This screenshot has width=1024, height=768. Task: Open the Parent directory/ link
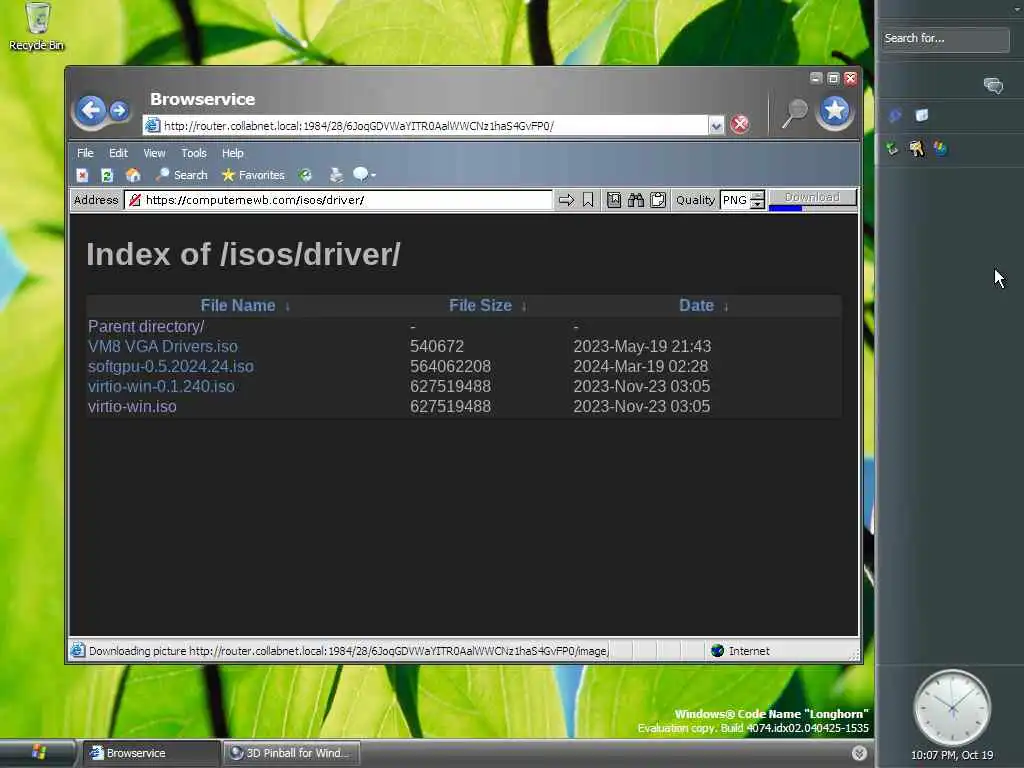tap(146, 327)
